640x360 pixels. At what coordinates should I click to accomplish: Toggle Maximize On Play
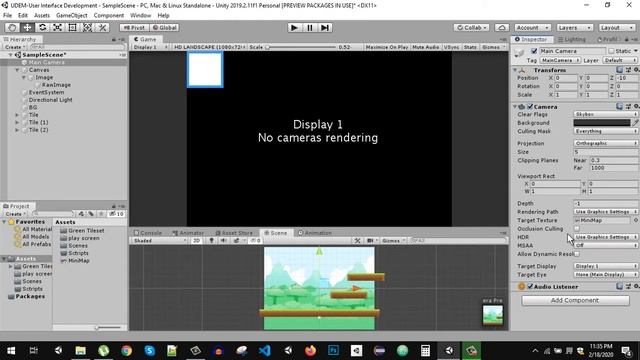click(x=387, y=47)
